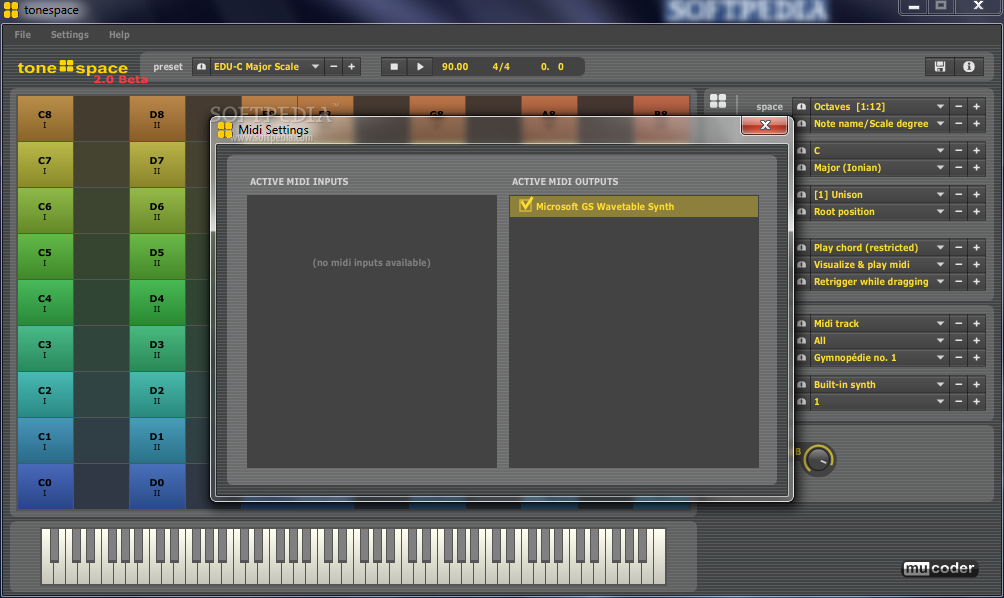Open the info about icon
1004x598 pixels.
click(969, 67)
